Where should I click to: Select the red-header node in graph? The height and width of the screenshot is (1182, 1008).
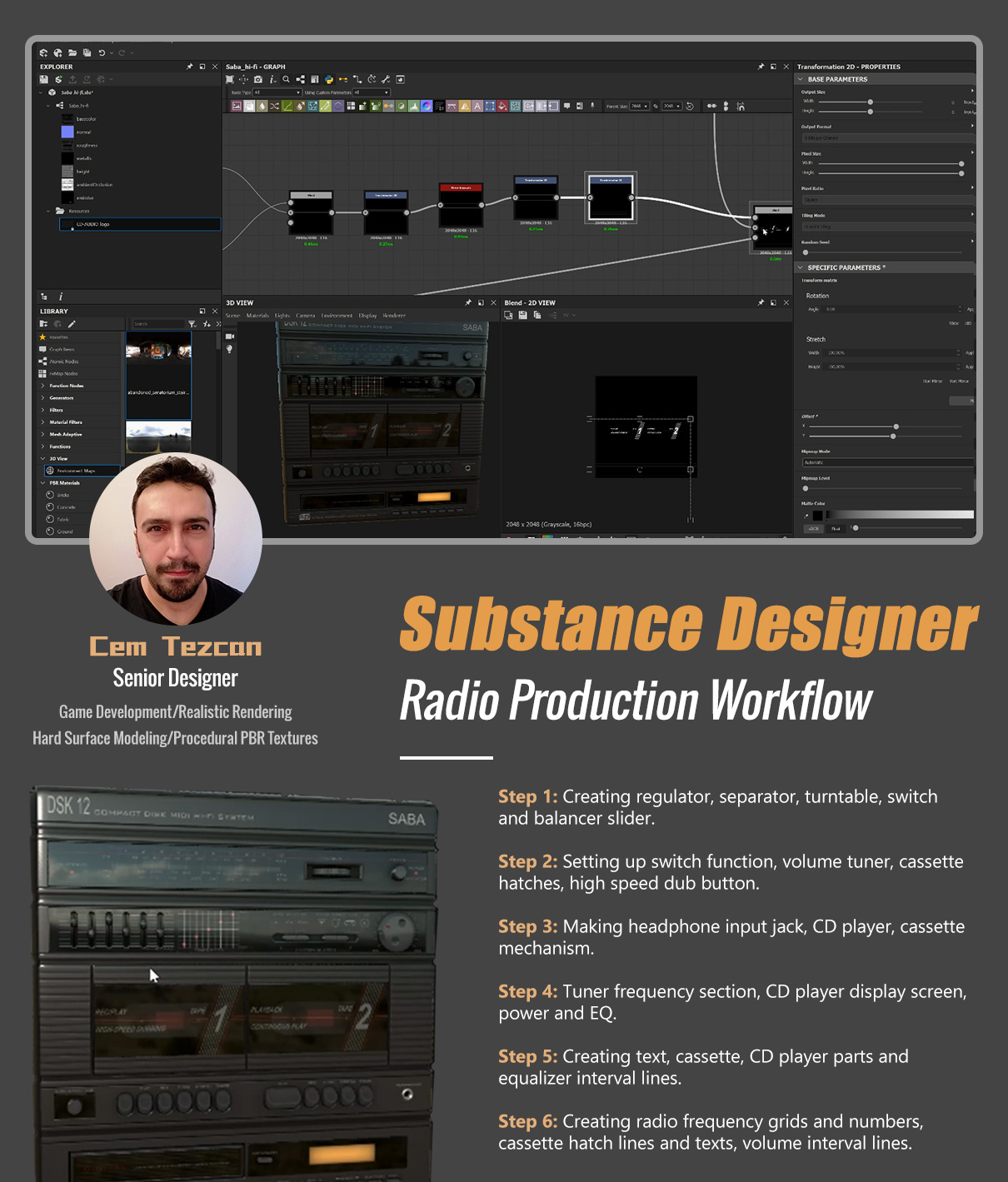461,206
